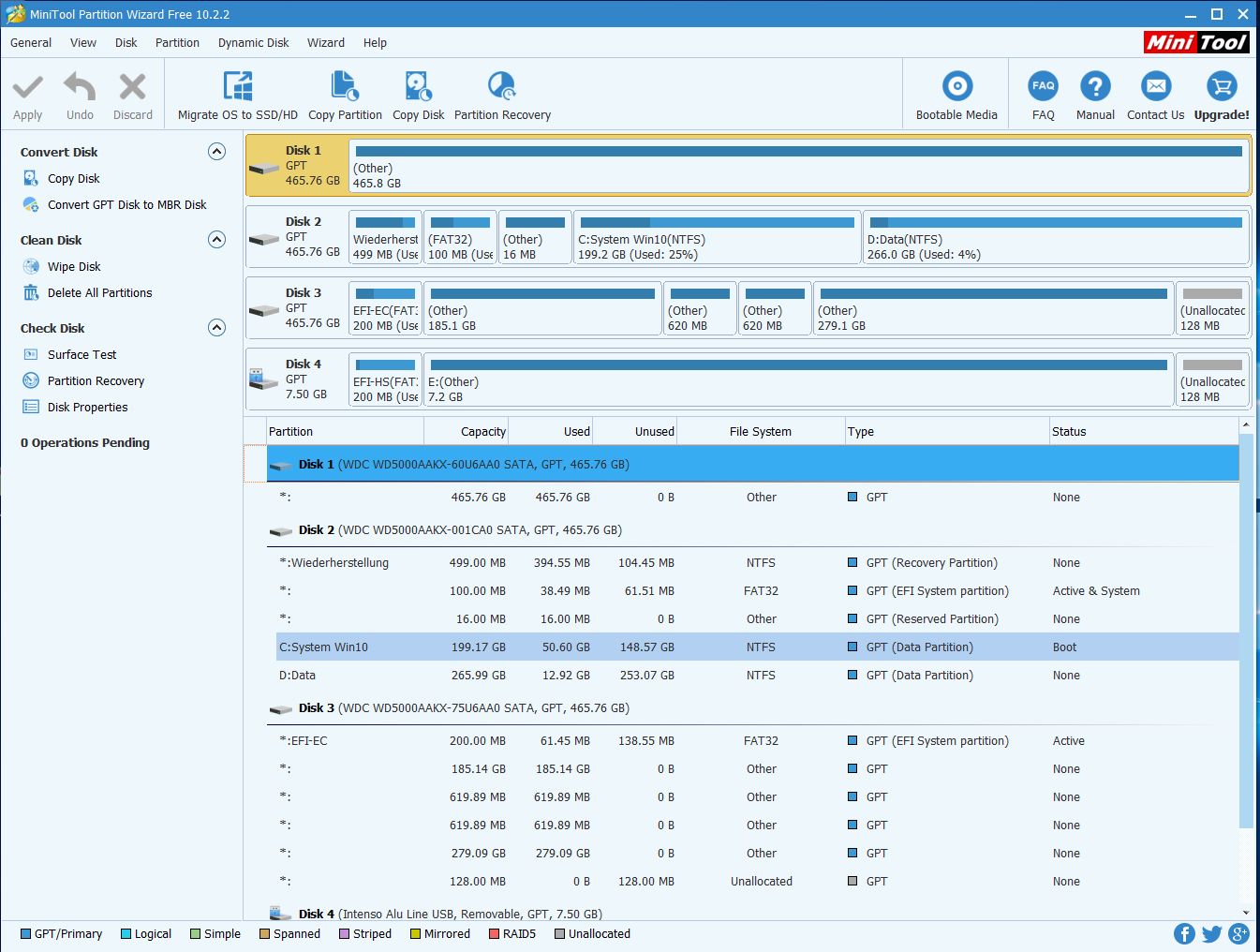Open the Twitter share icon
1260x952 pixels.
click(1211, 934)
